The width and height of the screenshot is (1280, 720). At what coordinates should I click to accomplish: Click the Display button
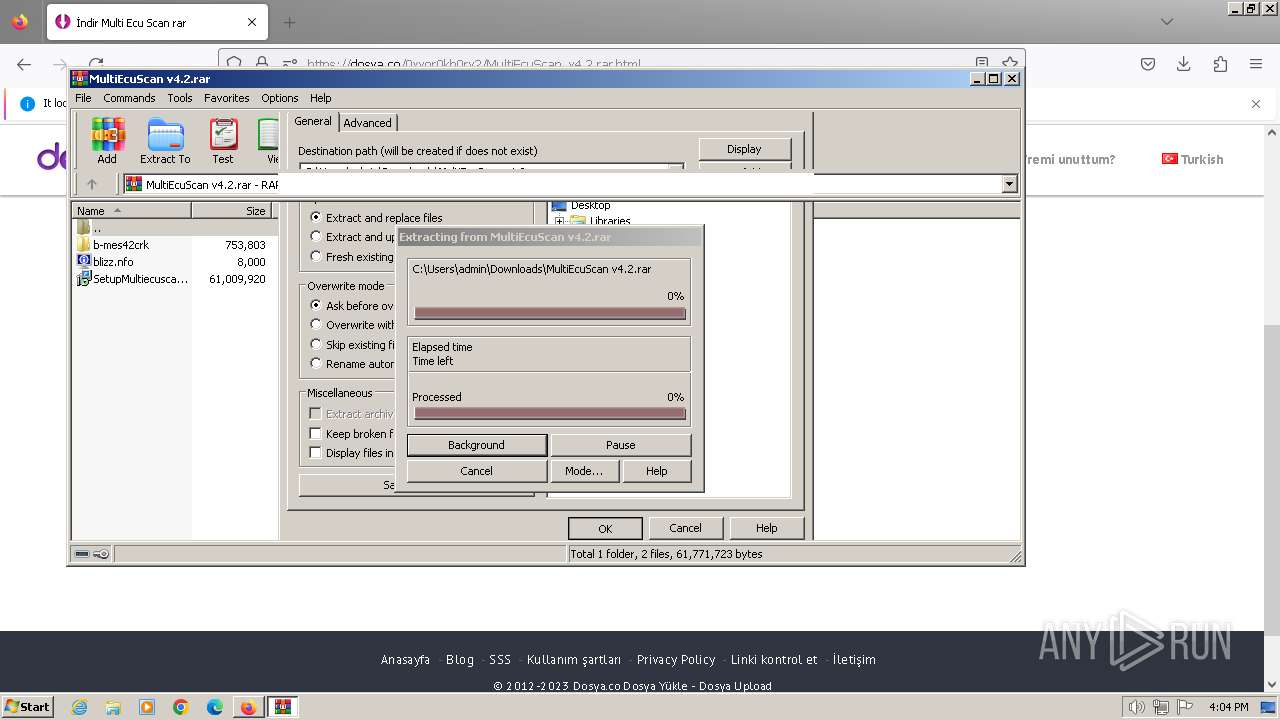(x=744, y=149)
